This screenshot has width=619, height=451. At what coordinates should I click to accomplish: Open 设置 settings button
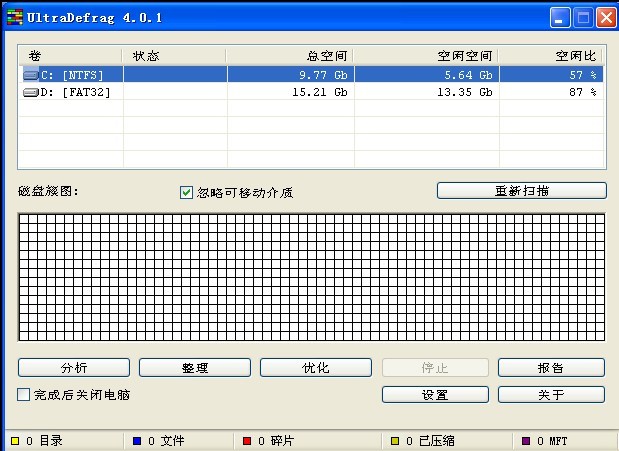point(435,395)
